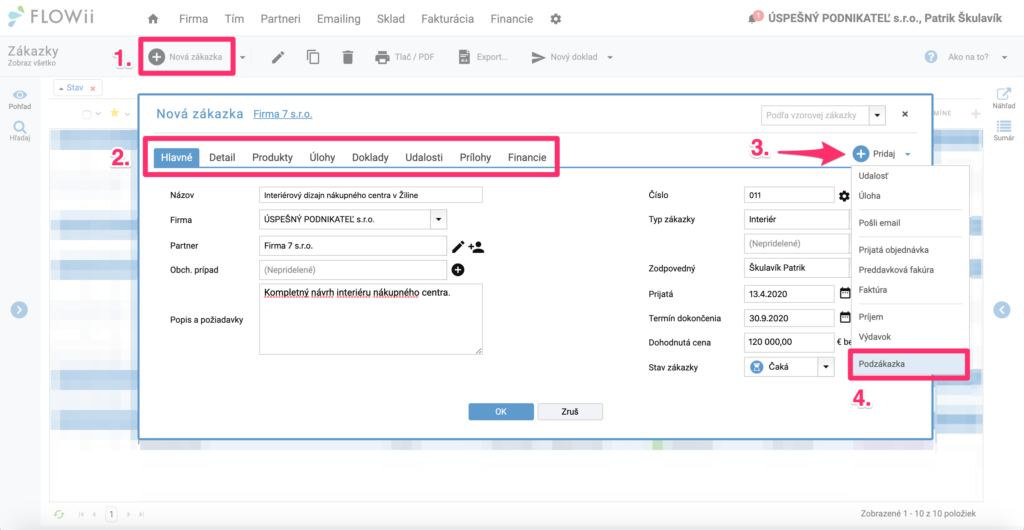
Task: Click the OK button
Action: [x=501, y=412]
